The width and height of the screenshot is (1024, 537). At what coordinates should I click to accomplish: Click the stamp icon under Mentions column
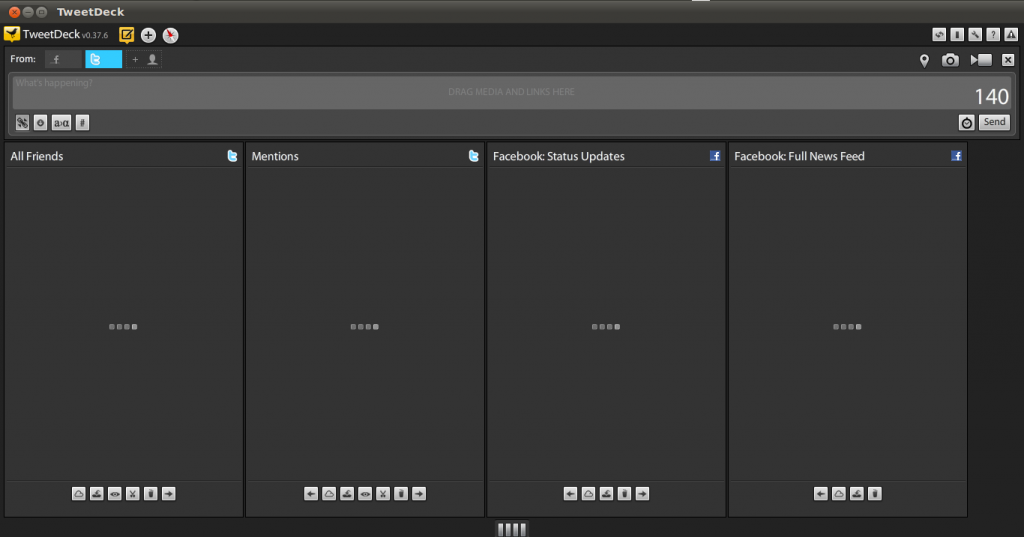[x=347, y=494]
